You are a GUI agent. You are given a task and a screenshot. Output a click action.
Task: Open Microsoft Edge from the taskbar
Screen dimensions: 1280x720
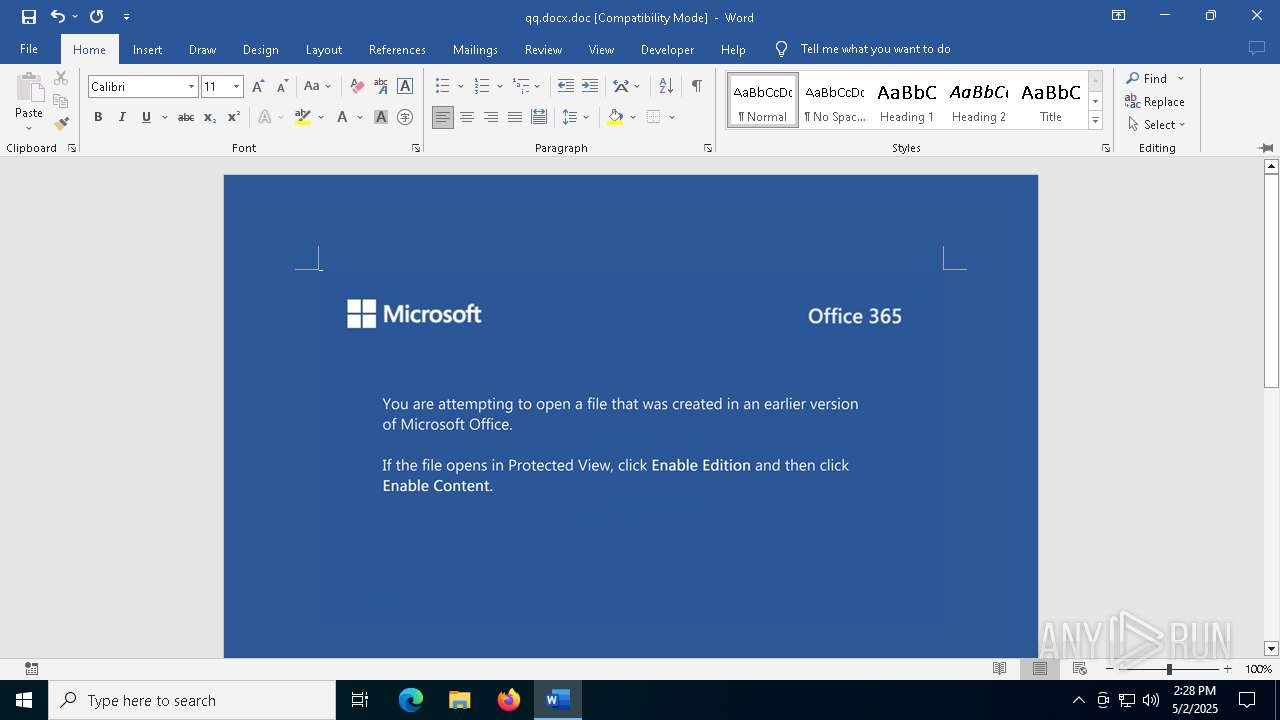click(x=411, y=700)
